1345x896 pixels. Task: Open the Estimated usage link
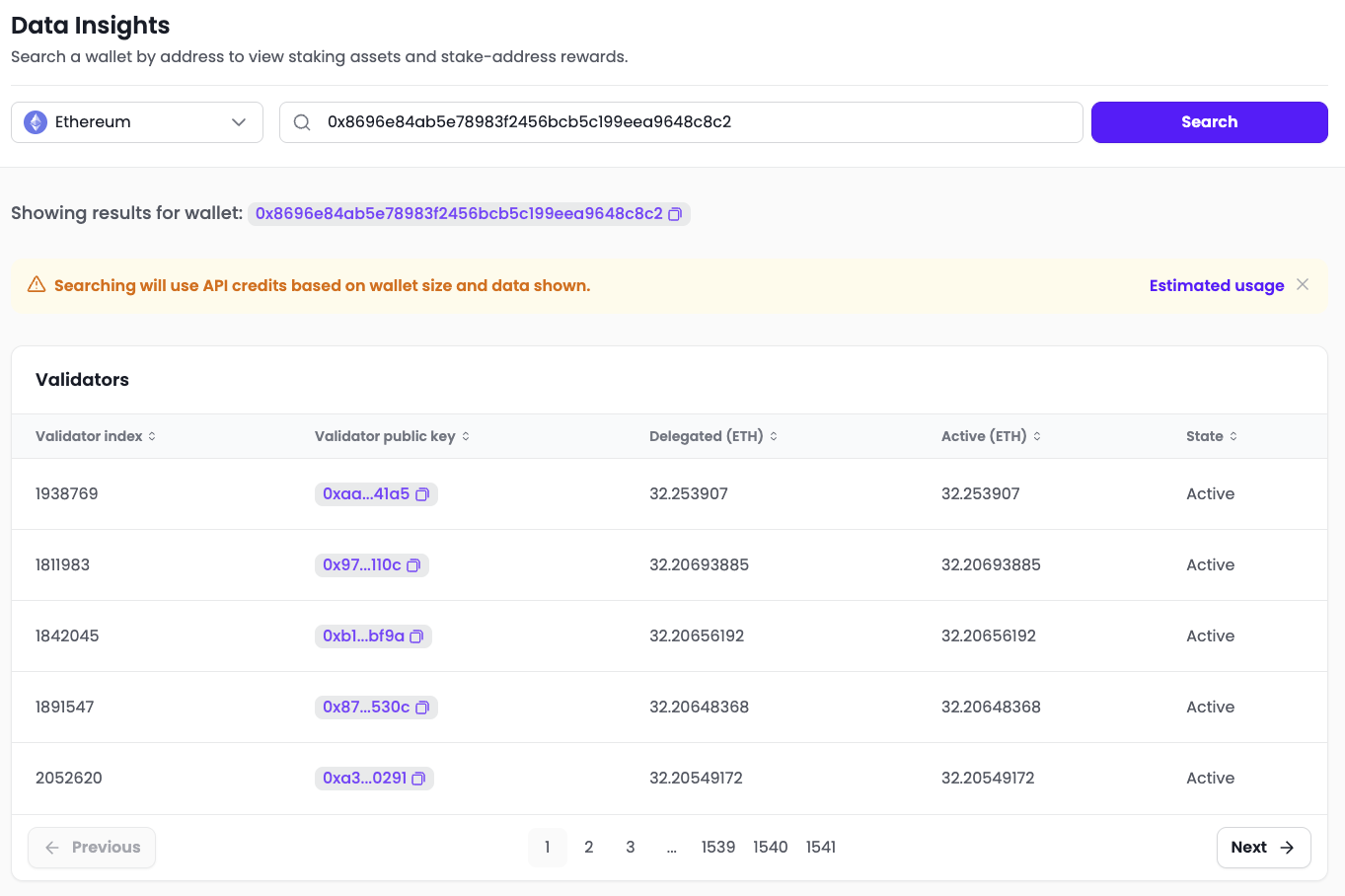[1217, 285]
